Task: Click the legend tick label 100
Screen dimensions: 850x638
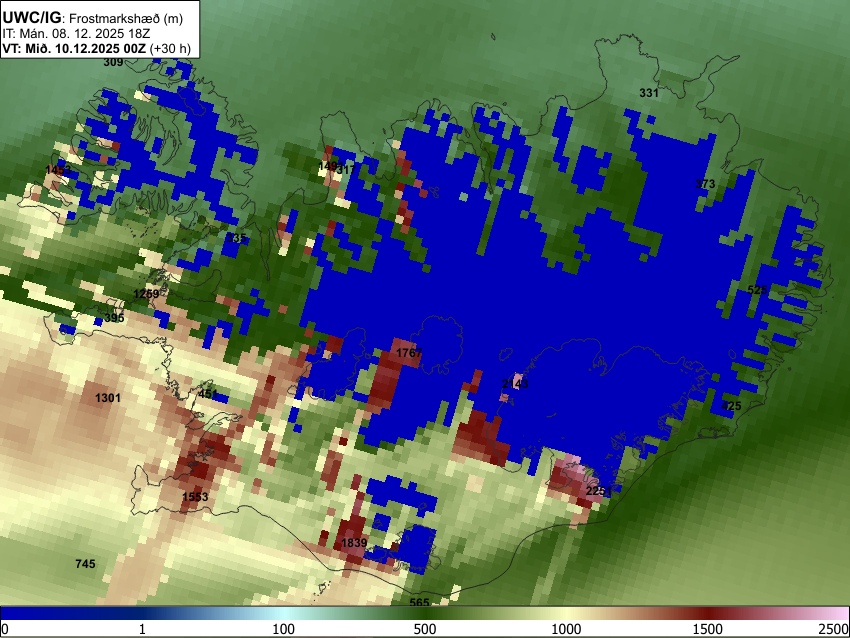Action: click(284, 629)
